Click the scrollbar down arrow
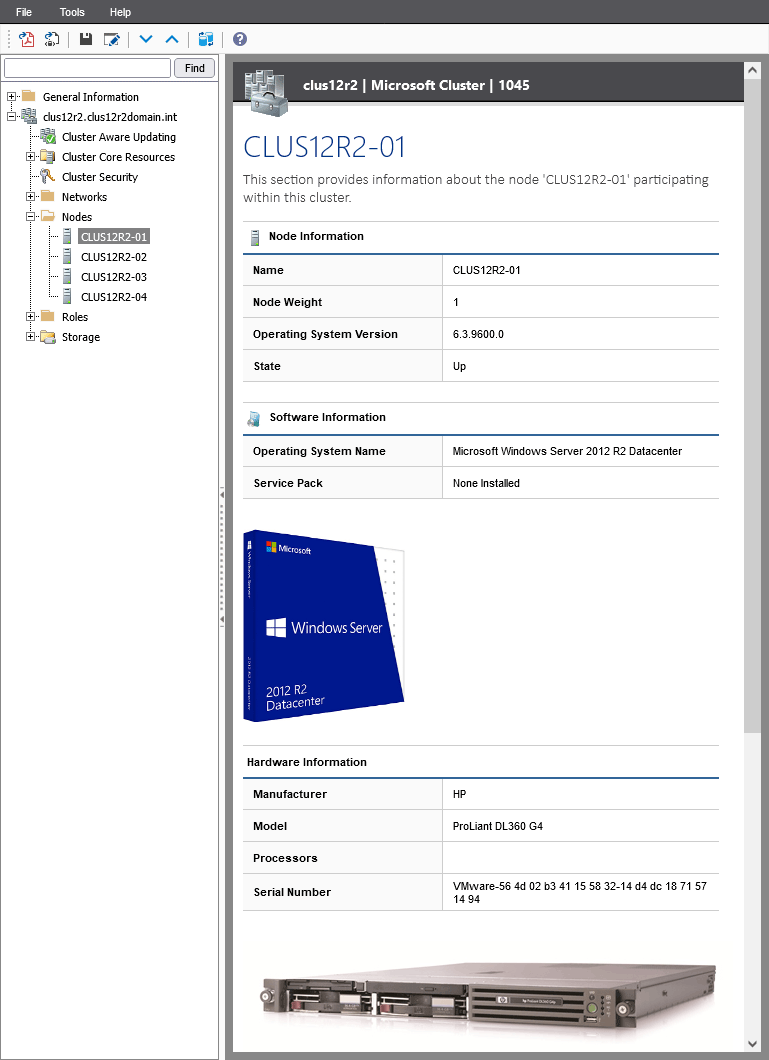The height and width of the screenshot is (1060, 769). point(752,1044)
